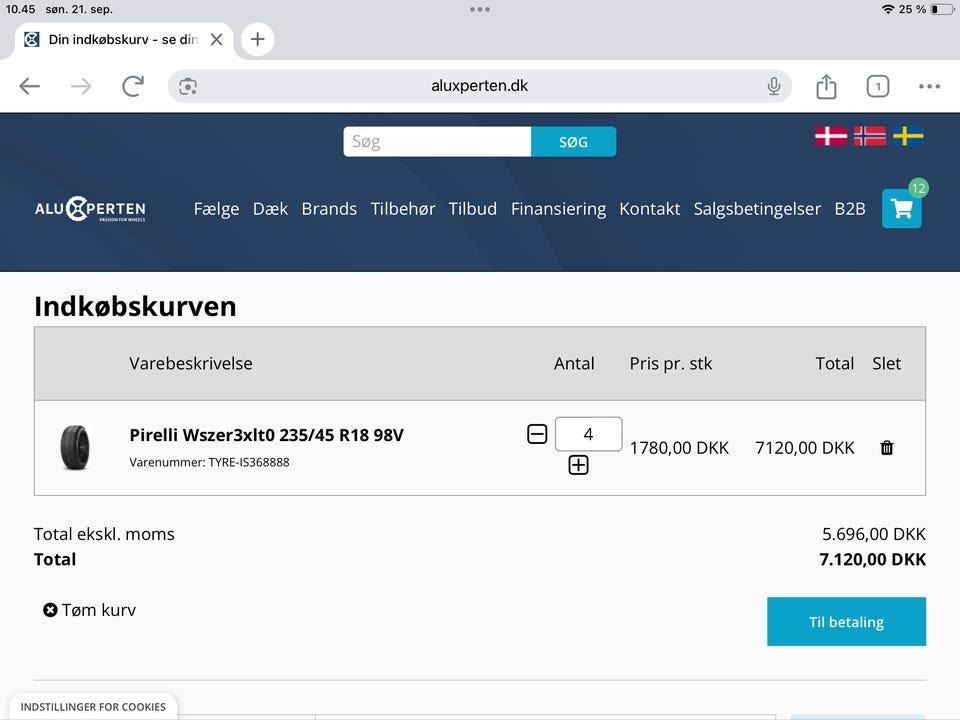Open a new browser tab
This screenshot has height=720, width=960.
point(258,39)
